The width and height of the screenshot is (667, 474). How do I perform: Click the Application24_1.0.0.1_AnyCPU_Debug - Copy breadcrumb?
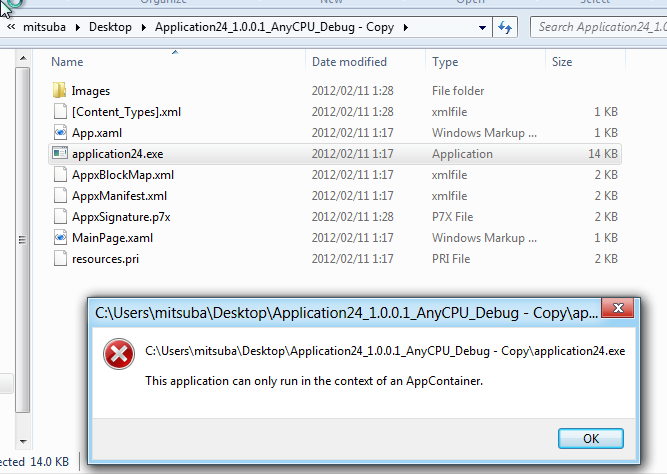(274, 27)
